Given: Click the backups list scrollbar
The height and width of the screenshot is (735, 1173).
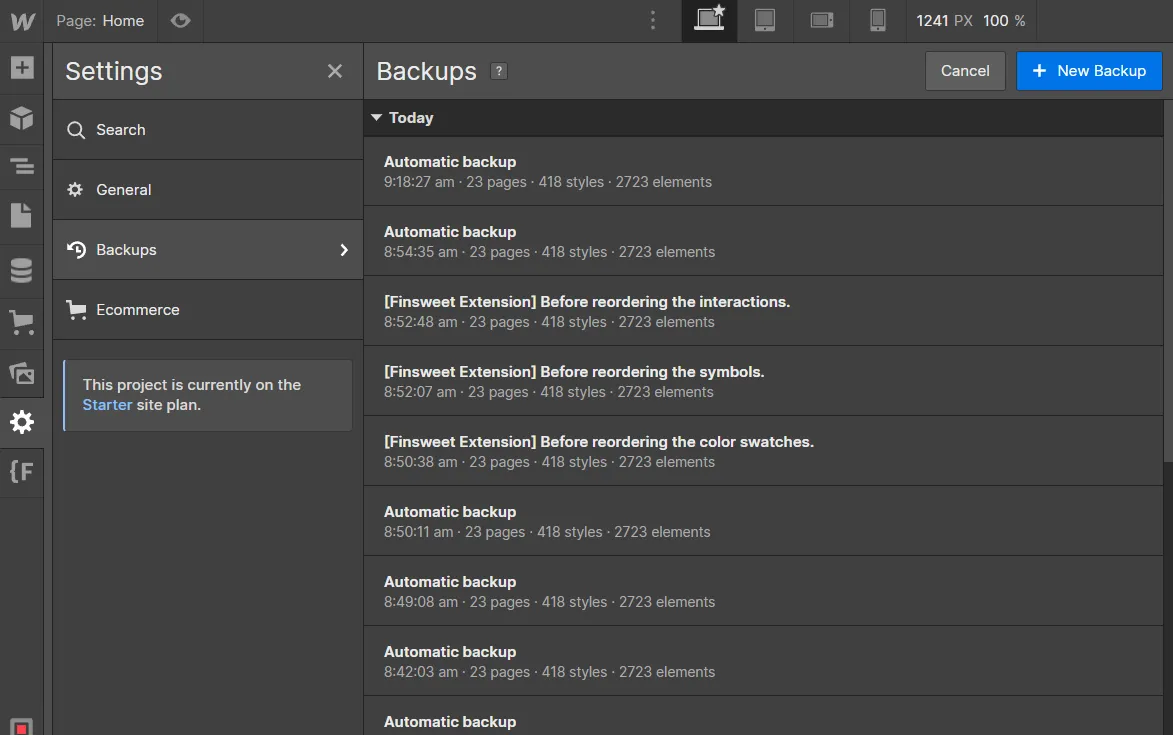Looking at the screenshot, I should [x=1168, y=281].
